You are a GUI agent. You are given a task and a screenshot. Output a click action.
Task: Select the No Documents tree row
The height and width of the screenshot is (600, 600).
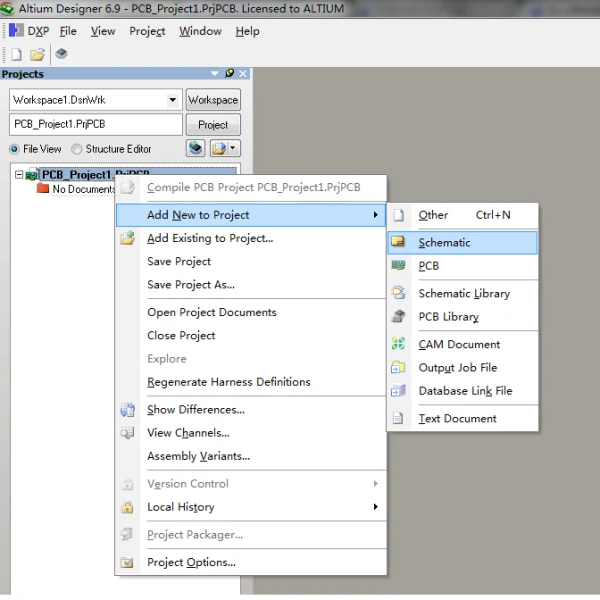coord(83,189)
